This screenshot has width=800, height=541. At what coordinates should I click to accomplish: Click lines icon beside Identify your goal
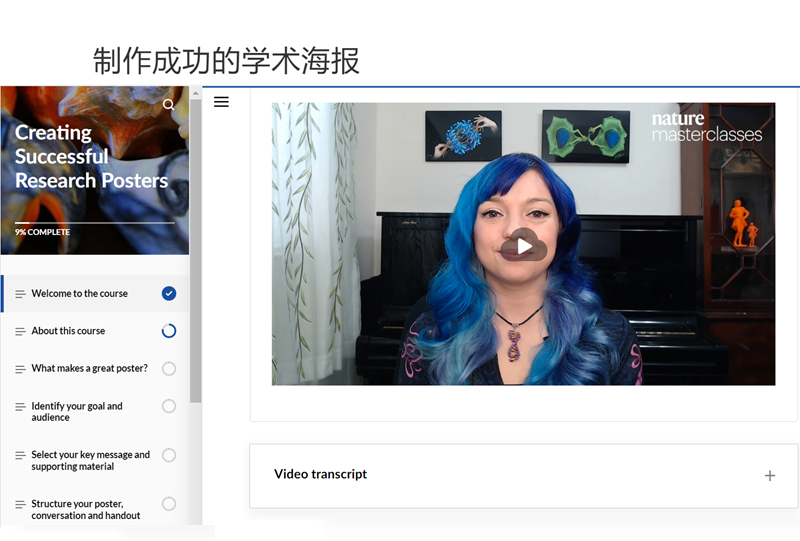tap(20, 407)
